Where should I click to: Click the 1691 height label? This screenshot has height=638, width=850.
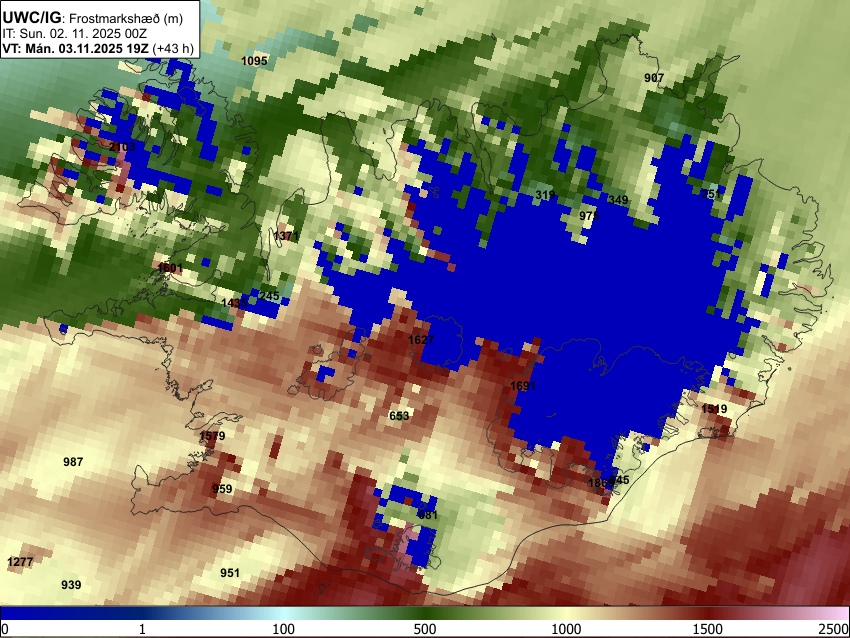point(523,386)
